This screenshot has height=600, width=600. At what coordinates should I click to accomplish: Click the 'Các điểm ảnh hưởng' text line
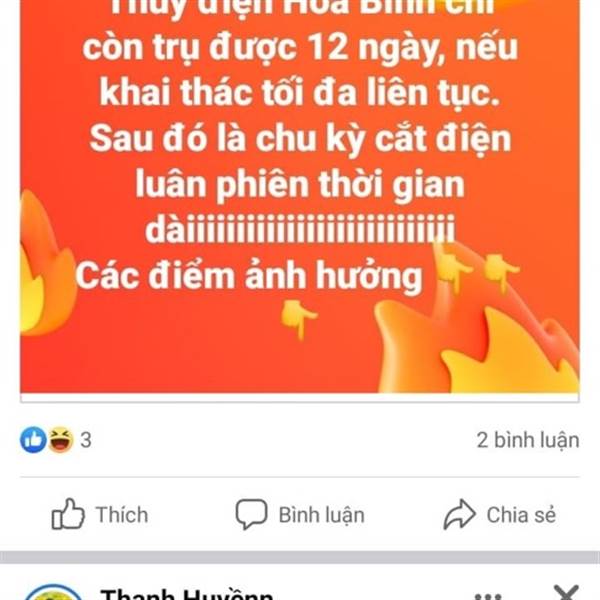(x=249, y=276)
